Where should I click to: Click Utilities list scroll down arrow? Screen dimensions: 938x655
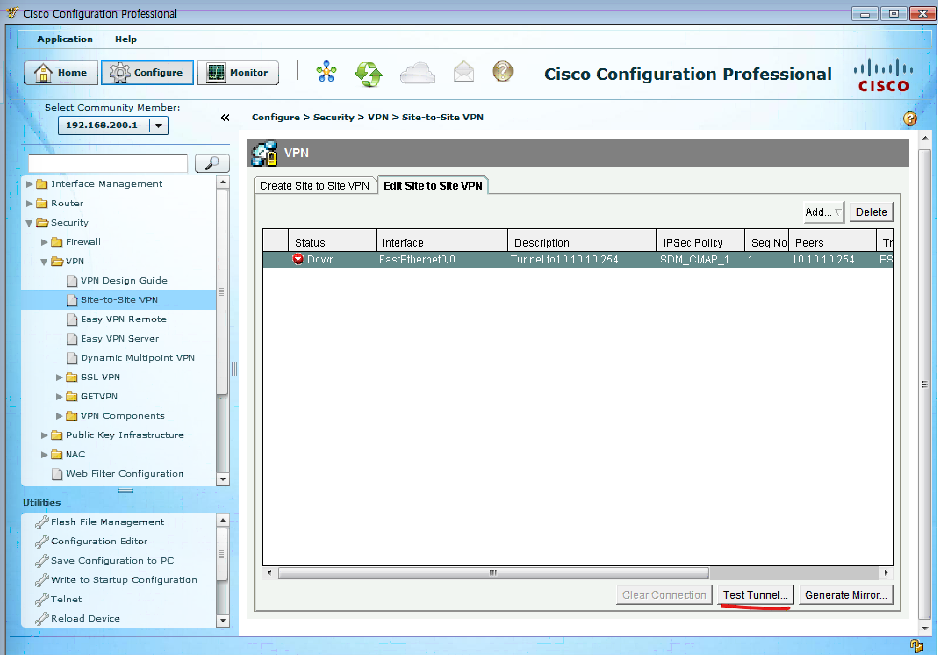[x=223, y=621]
